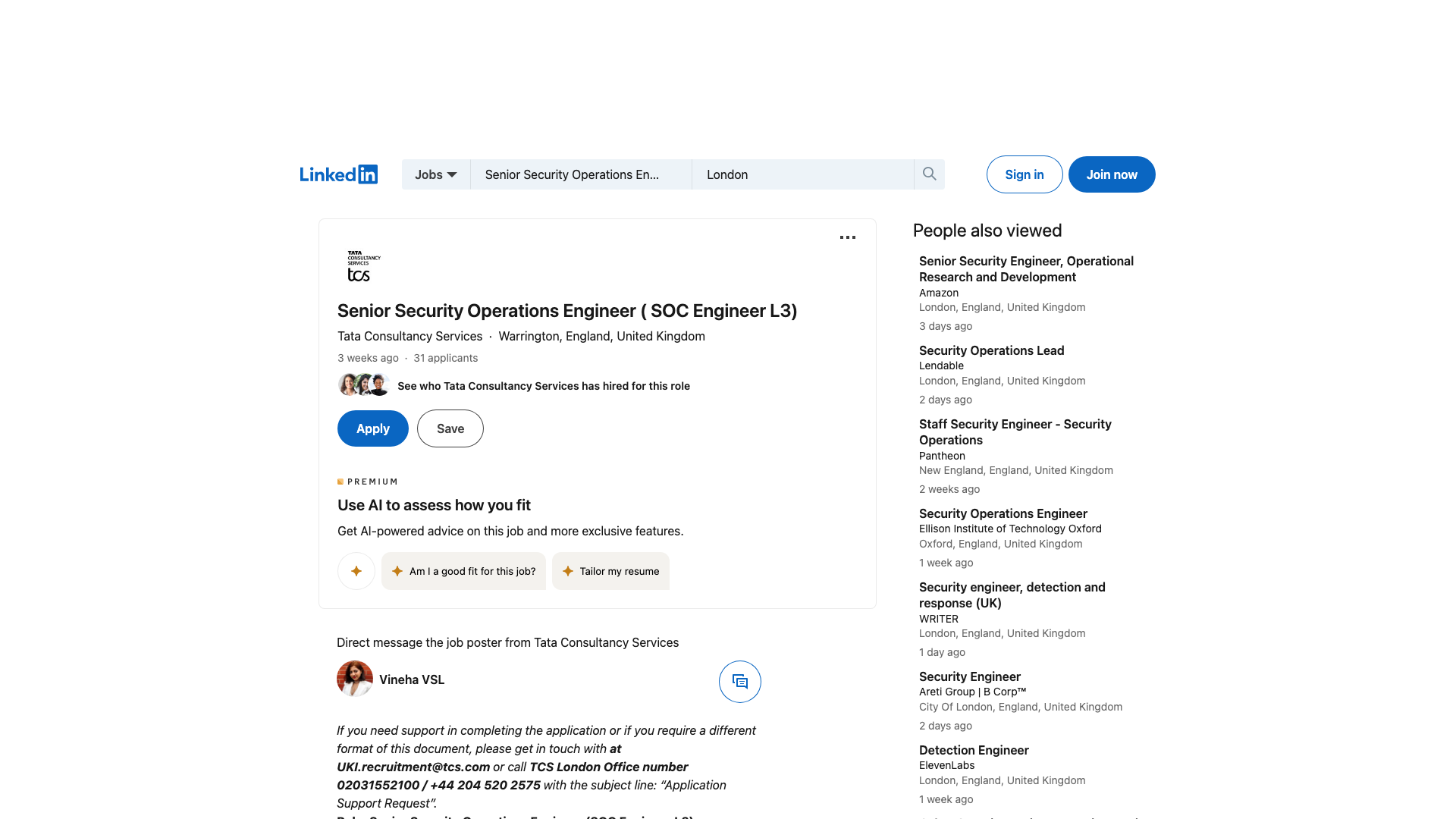Open Security Operations Engineer Ellison Institute job
Screen dimensions: 1456x819
(1003, 513)
